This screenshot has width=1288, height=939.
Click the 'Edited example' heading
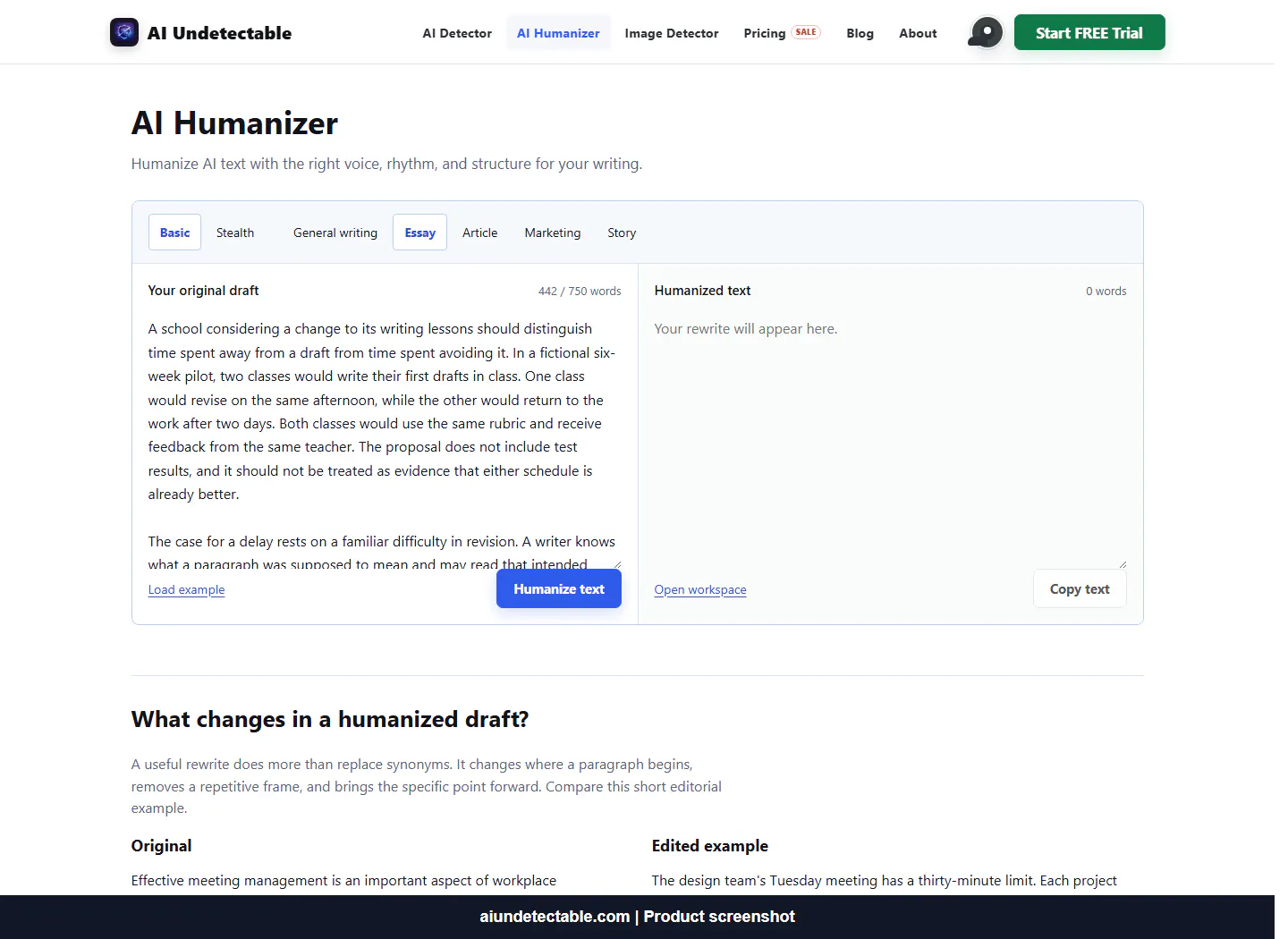[x=710, y=846]
